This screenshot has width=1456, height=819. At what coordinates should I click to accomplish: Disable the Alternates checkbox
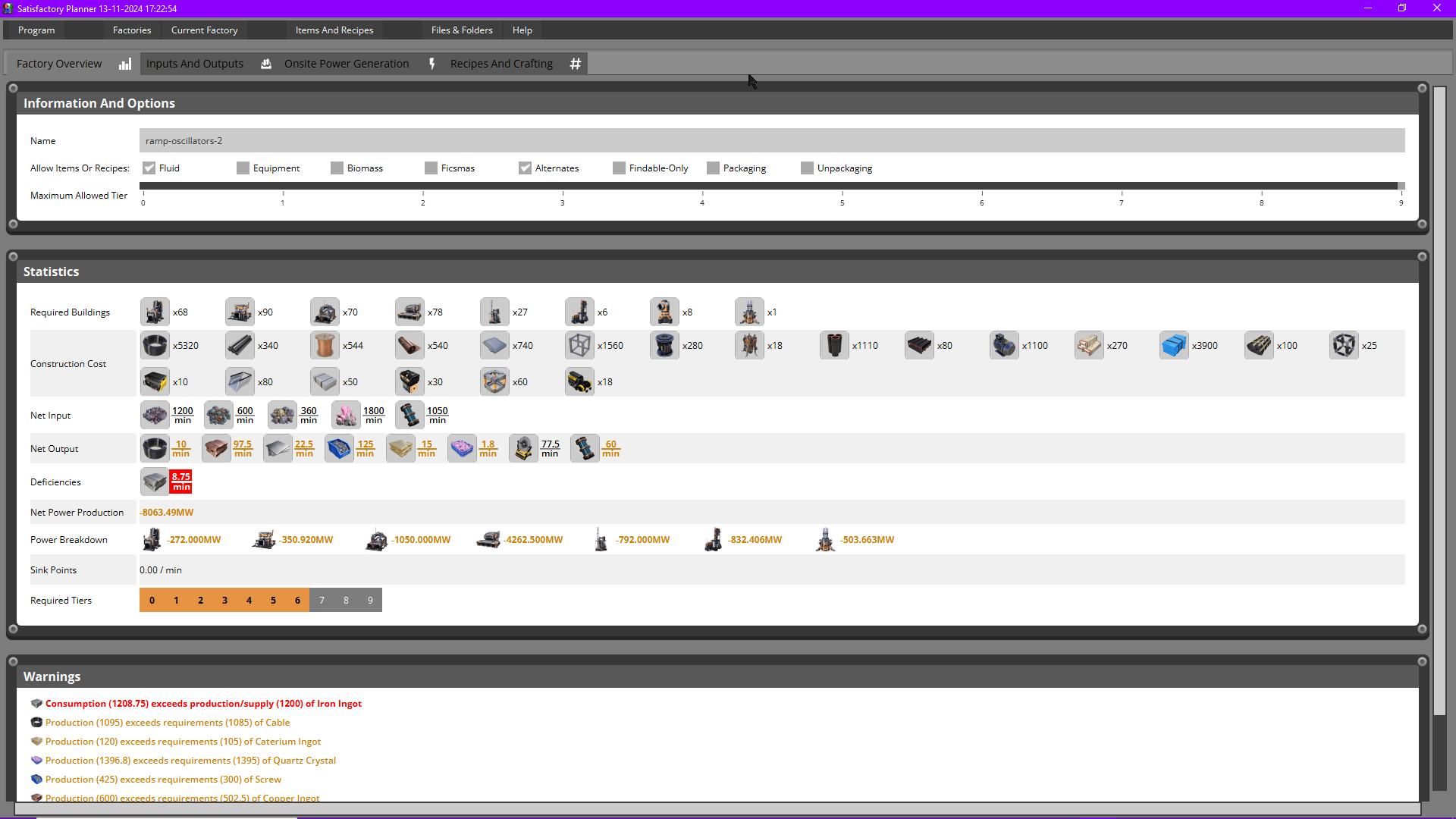click(x=525, y=168)
